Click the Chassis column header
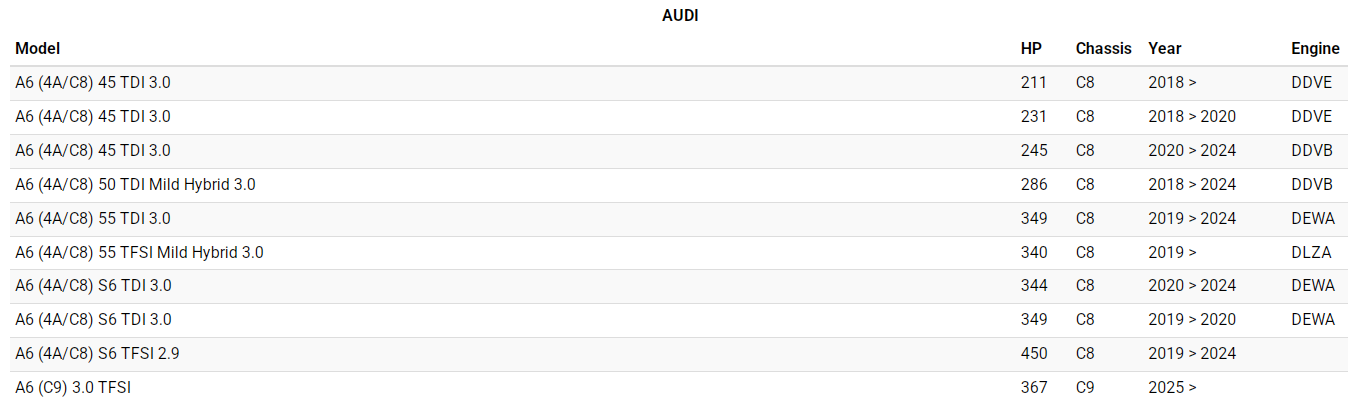This screenshot has width=1348, height=405. click(x=1103, y=48)
